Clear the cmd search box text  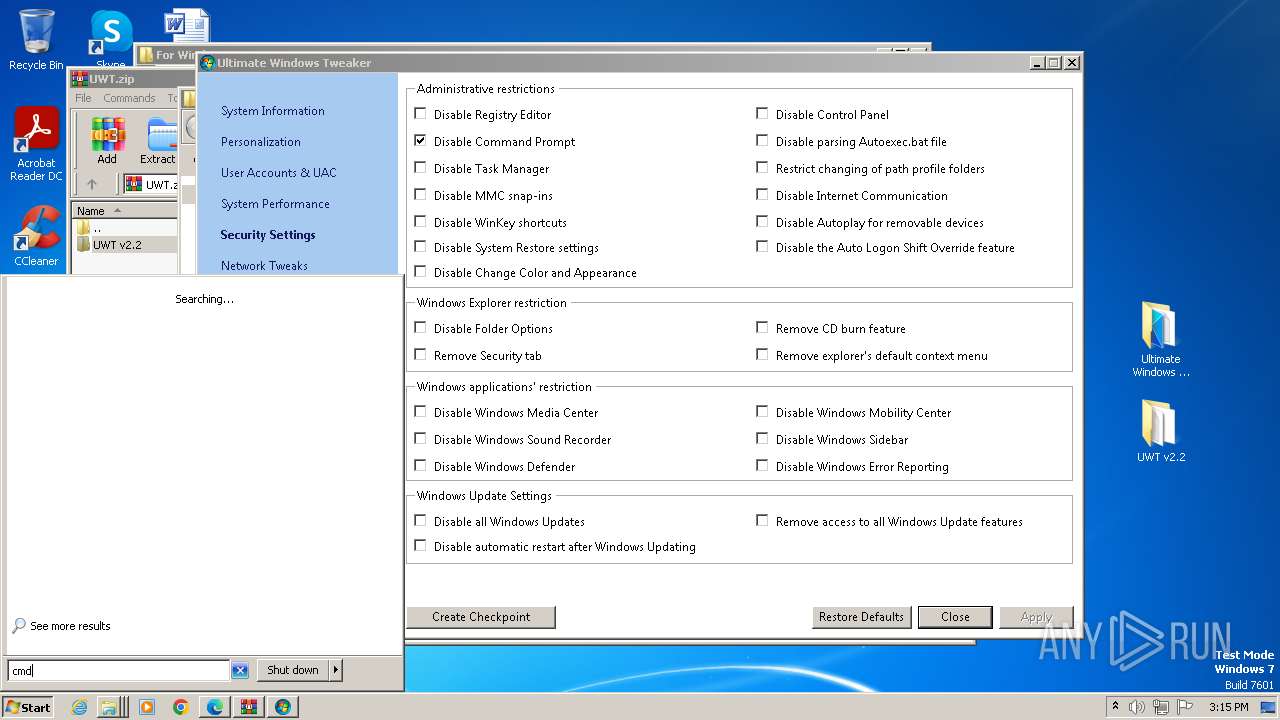(239, 670)
